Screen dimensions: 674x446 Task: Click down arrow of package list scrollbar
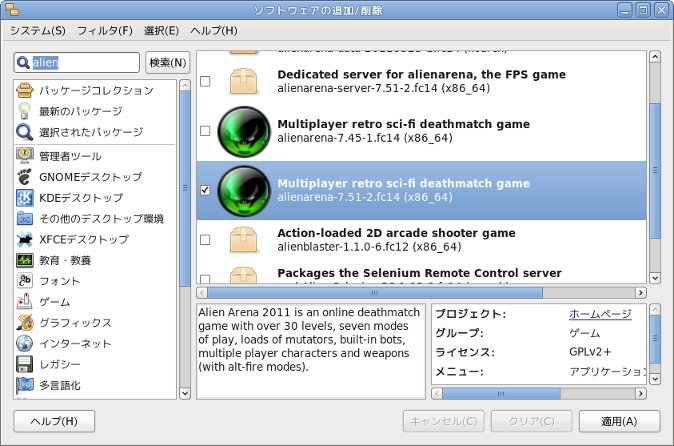point(655,278)
